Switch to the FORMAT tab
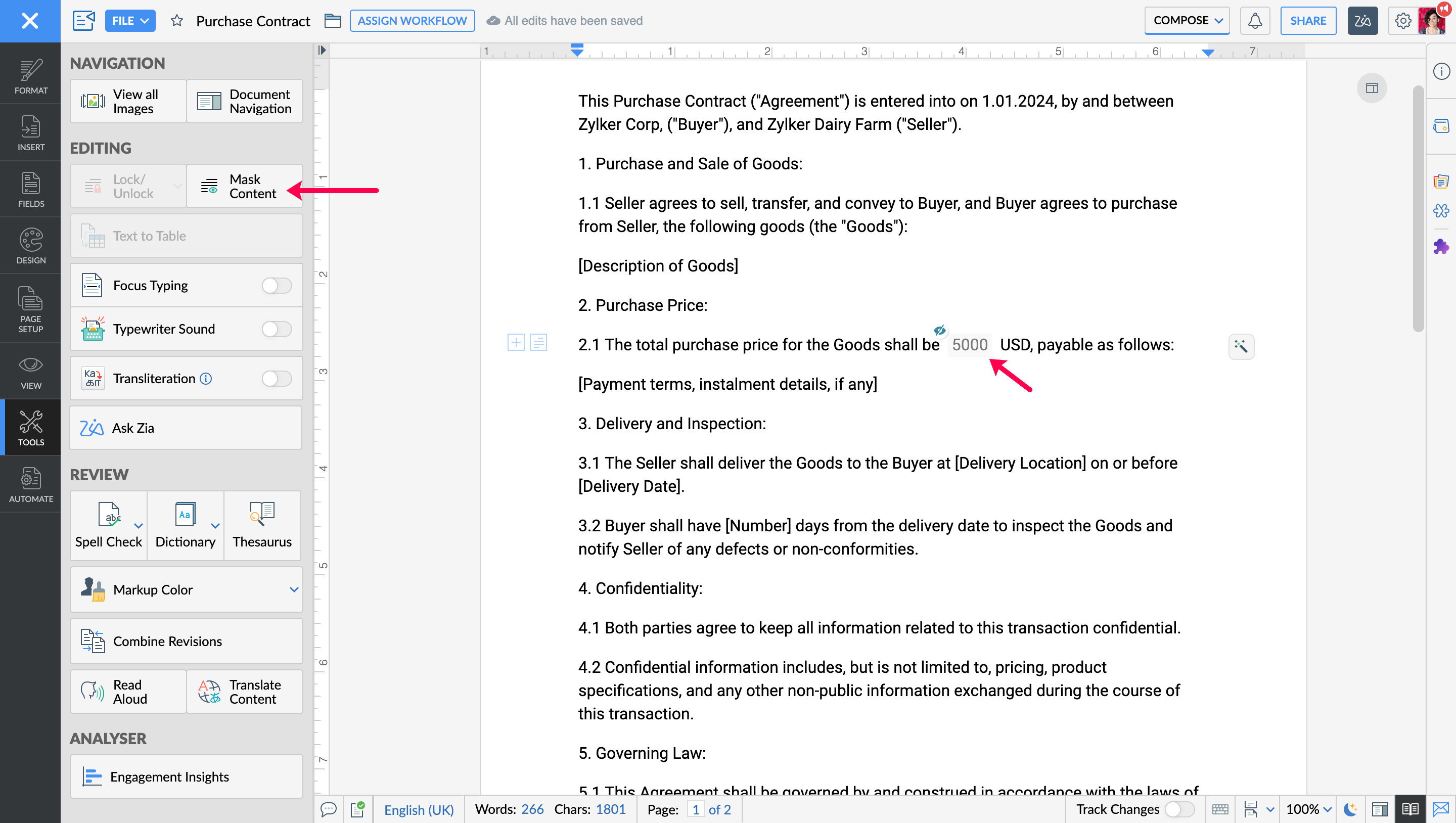 tap(30, 76)
